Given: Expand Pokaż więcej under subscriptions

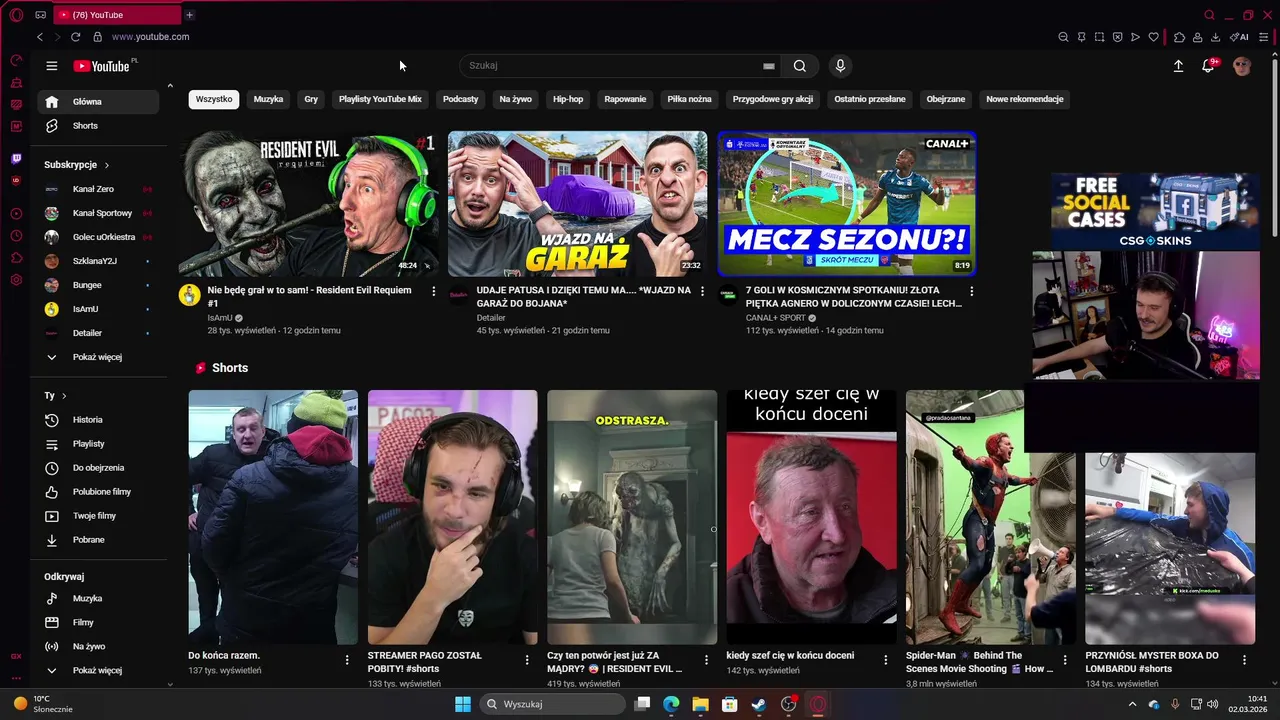Looking at the screenshot, I should tap(98, 357).
